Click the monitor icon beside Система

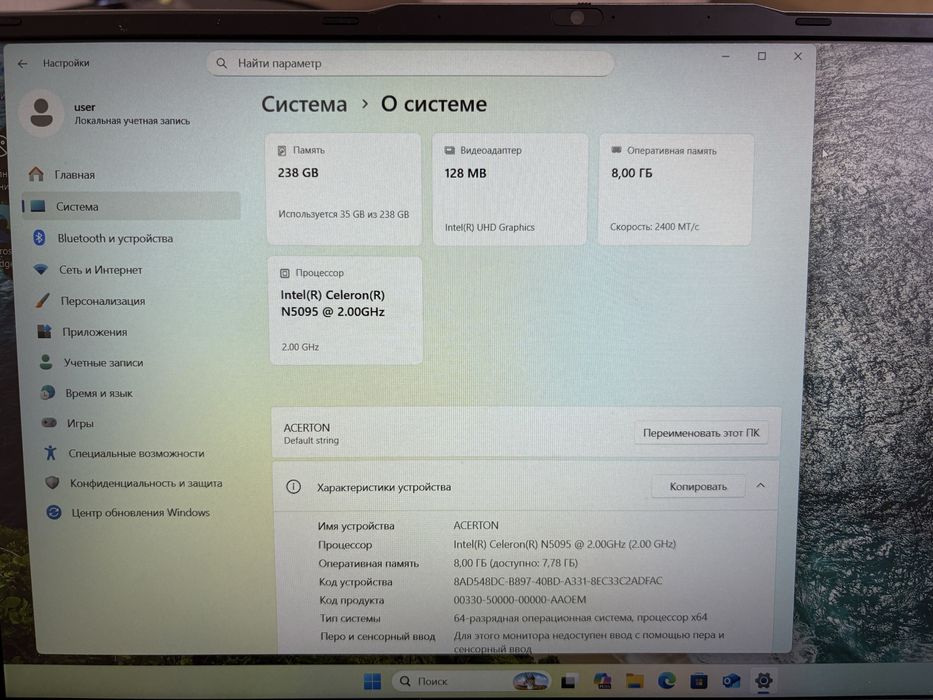(37, 206)
